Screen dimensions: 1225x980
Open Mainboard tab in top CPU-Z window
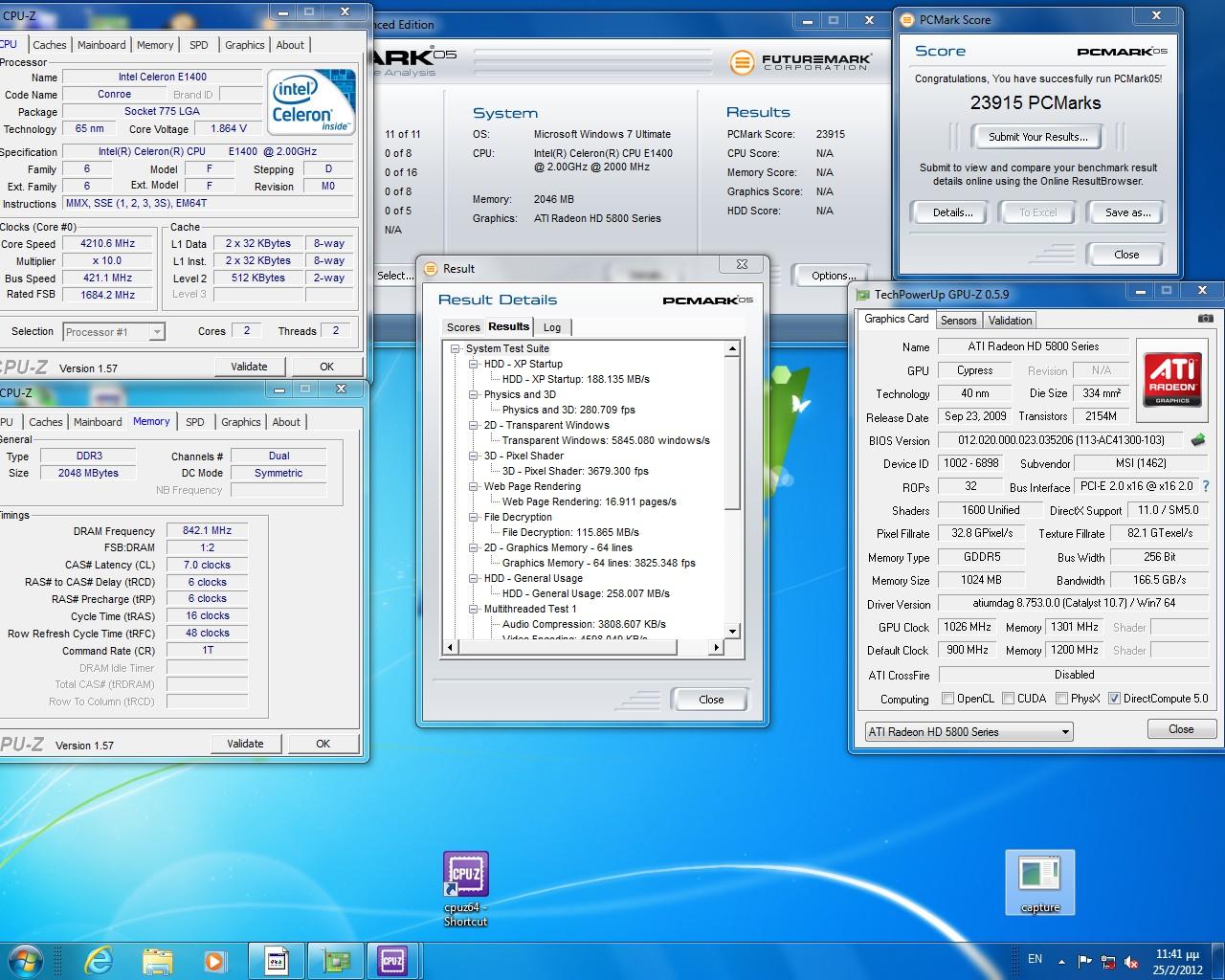(101, 45)
